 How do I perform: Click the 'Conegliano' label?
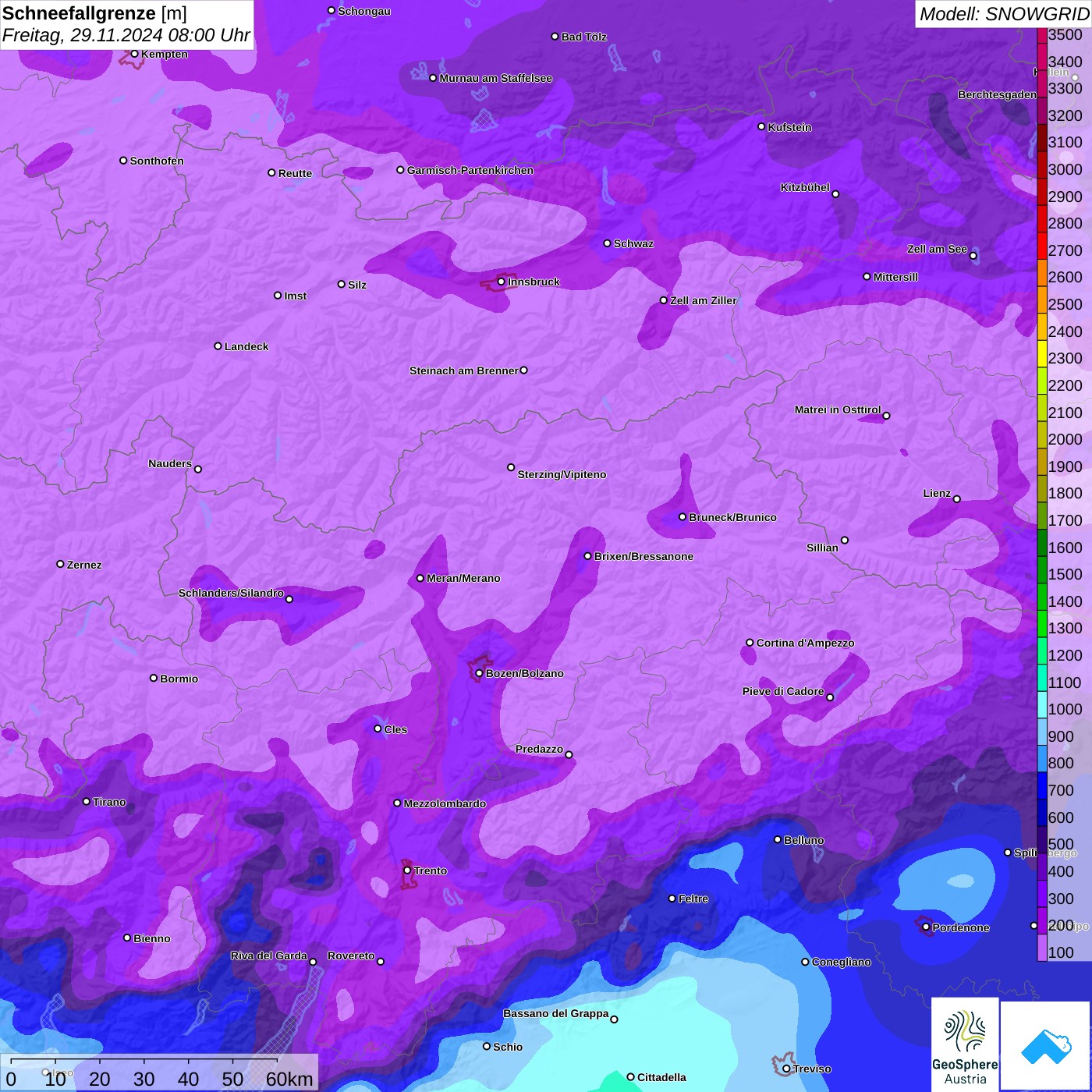(x=841, y=962)
